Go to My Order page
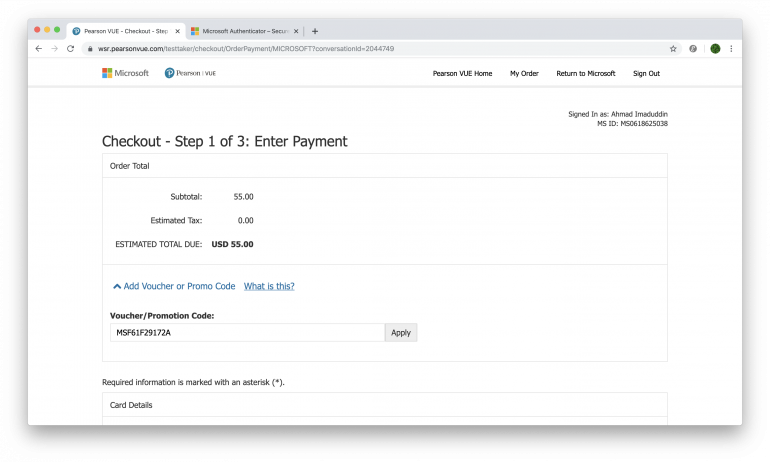 pyautogui.click(x=524, y=73)
